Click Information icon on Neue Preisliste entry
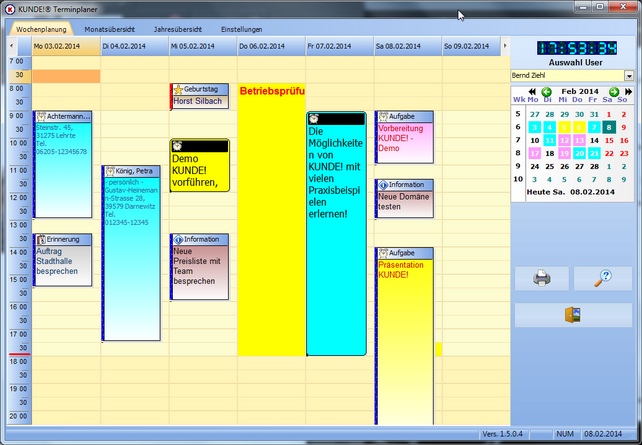 pos(178,239)
